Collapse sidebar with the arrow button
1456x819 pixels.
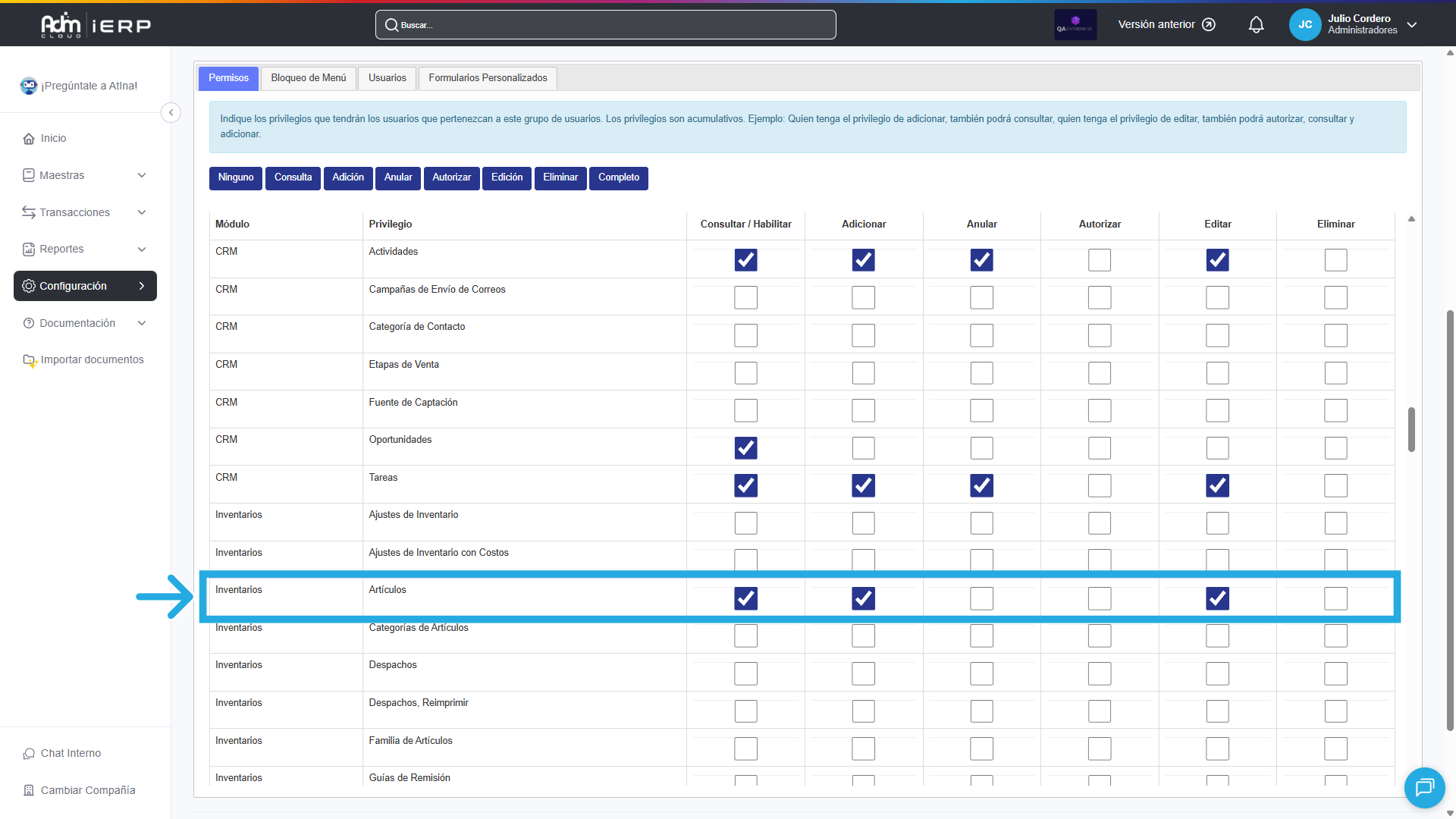point(171,112)
